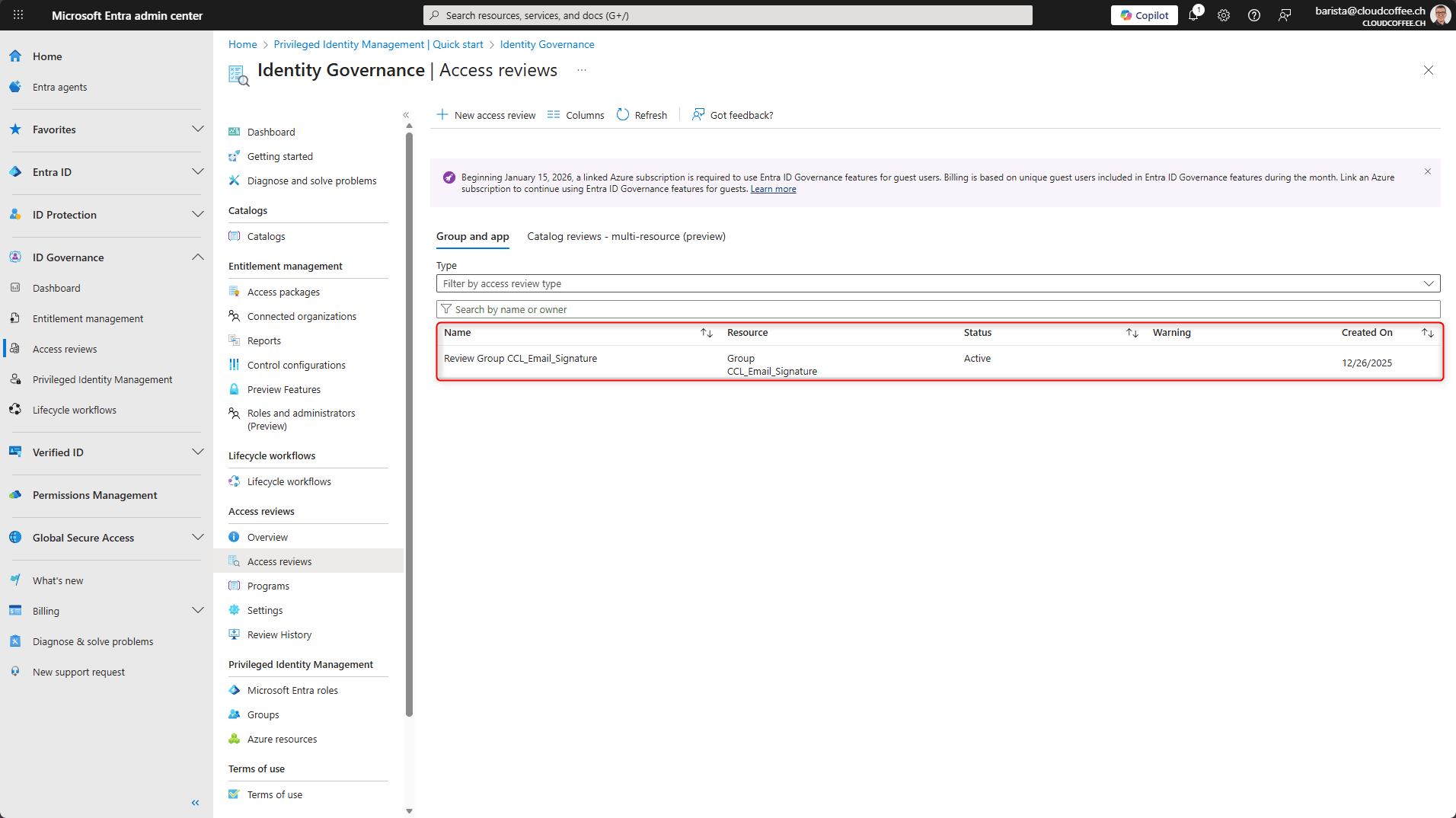Collapse the main left navigation pane
Viewport: 1456px width, 818px height.
pos(196,803)
